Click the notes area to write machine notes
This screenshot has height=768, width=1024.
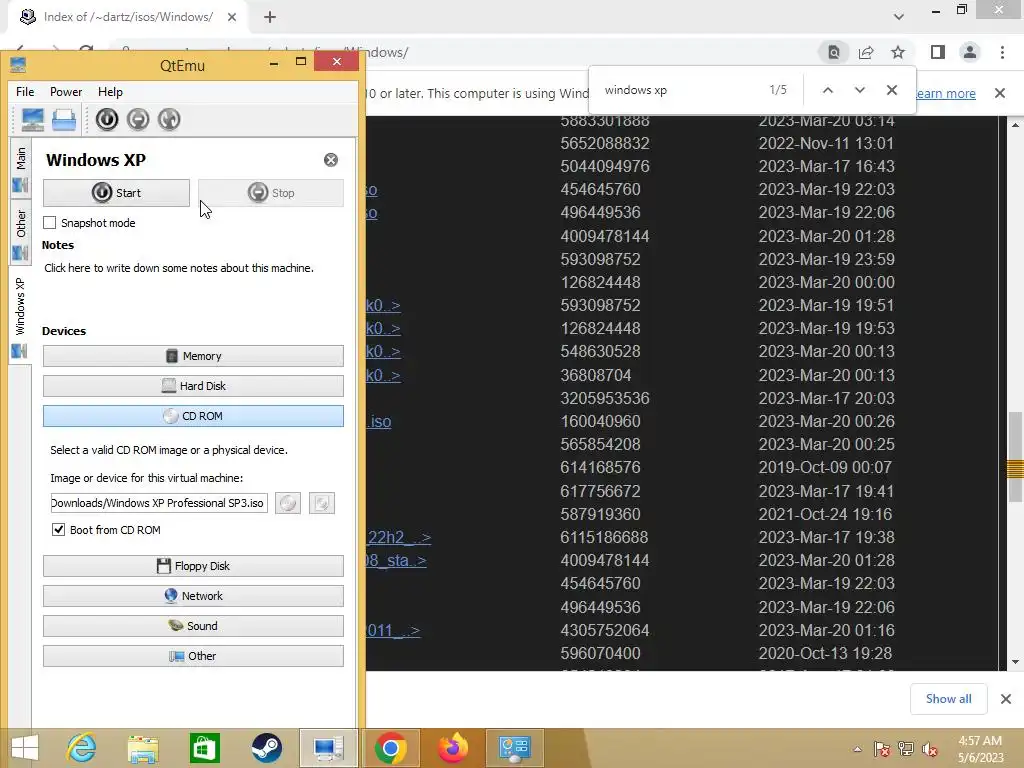(179, 268)
